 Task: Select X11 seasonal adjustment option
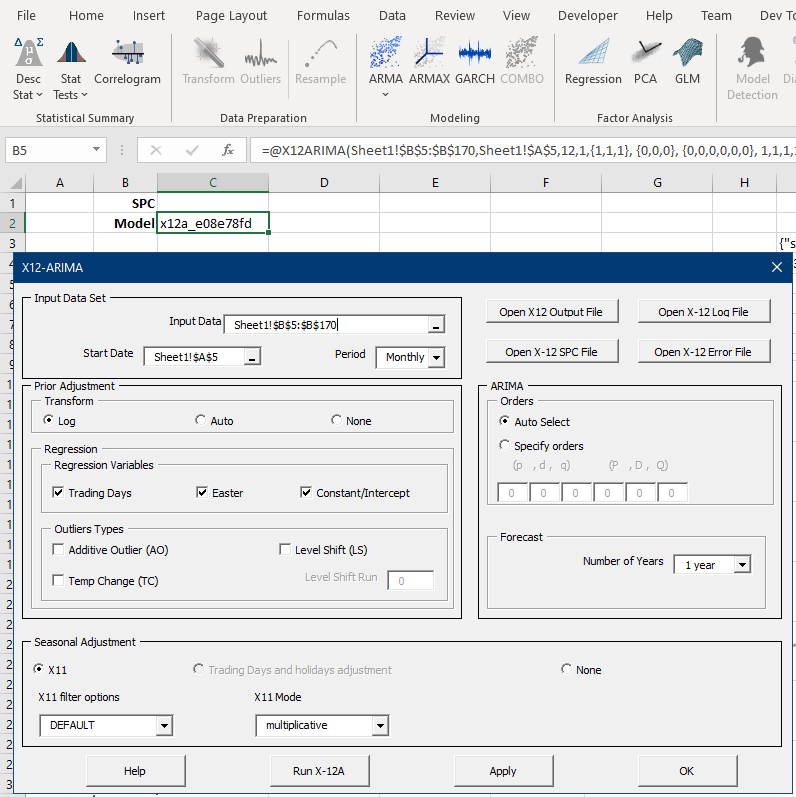[x=39, y=669]
